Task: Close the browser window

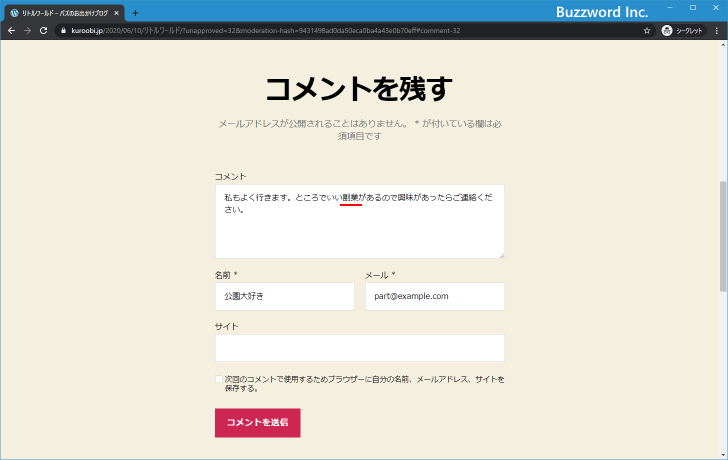Action: [716, 7]
